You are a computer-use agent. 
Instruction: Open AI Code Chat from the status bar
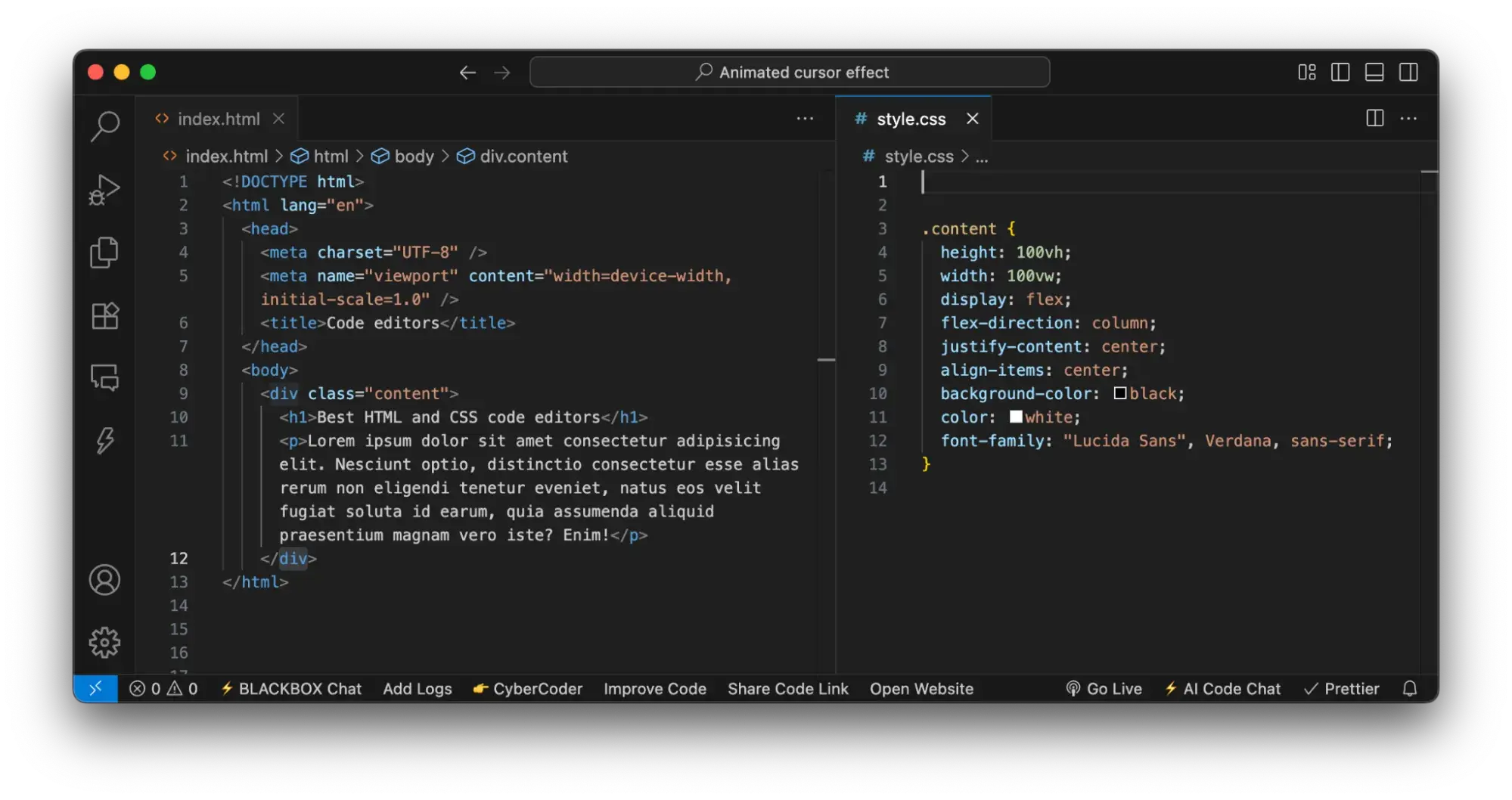pyautogui.click(x=1222, y=689)
